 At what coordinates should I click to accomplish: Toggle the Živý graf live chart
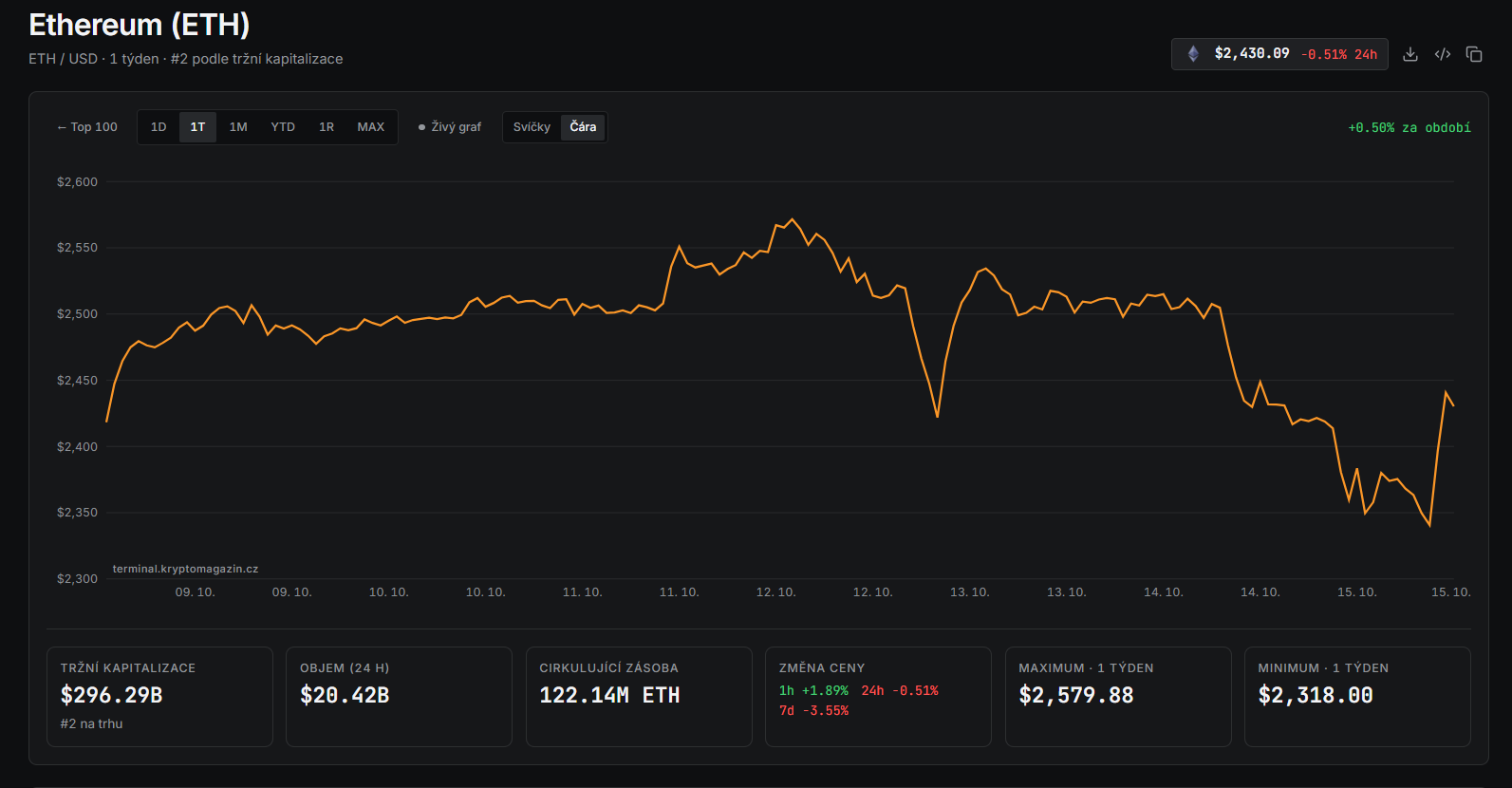450,127
